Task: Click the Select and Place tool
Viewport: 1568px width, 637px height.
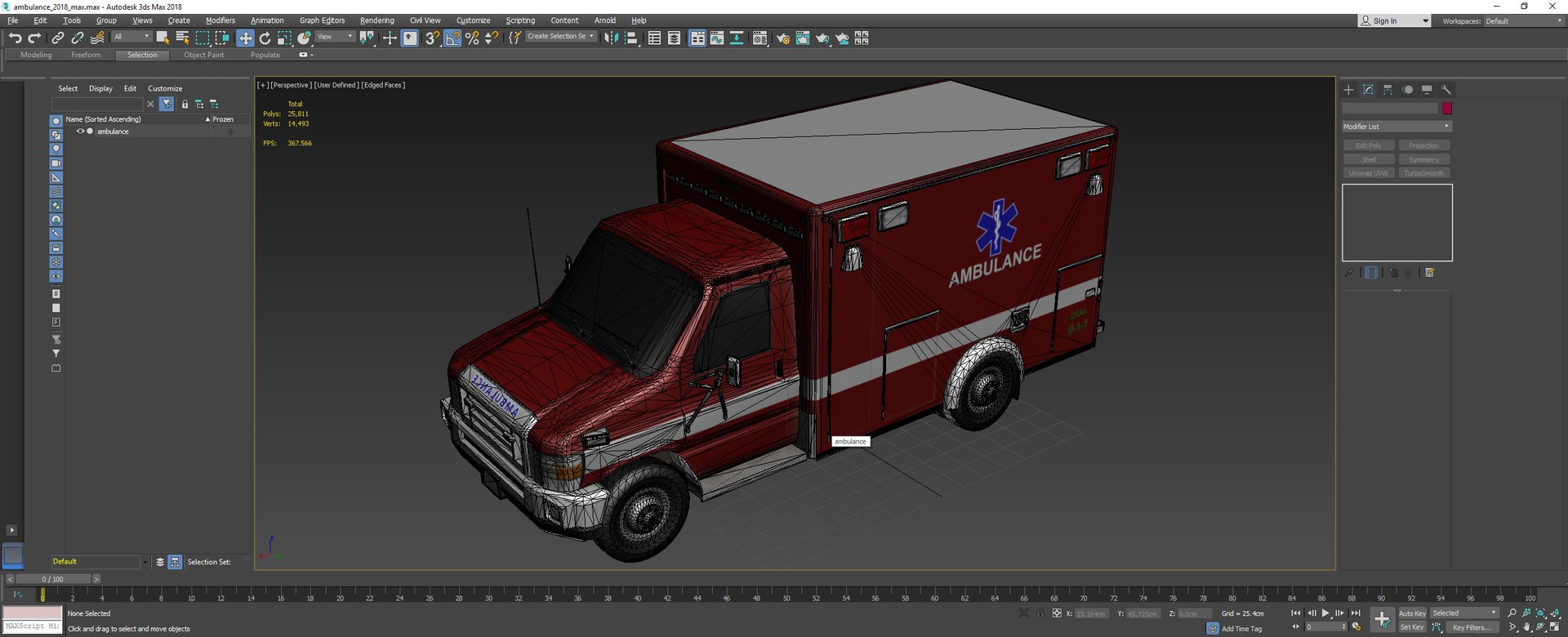Action: tap(304, 38)
